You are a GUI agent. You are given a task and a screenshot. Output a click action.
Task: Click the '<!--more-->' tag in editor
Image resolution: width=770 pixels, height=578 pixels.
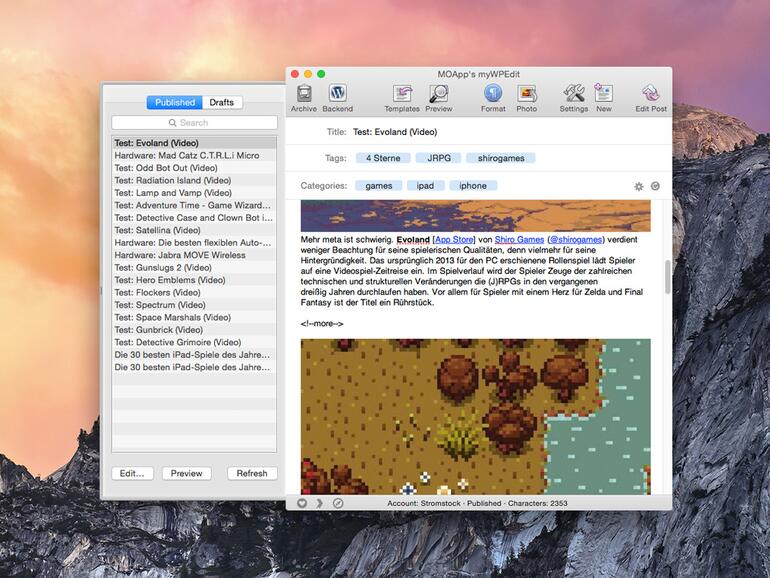pyautogui.click(x=322, y=324)
